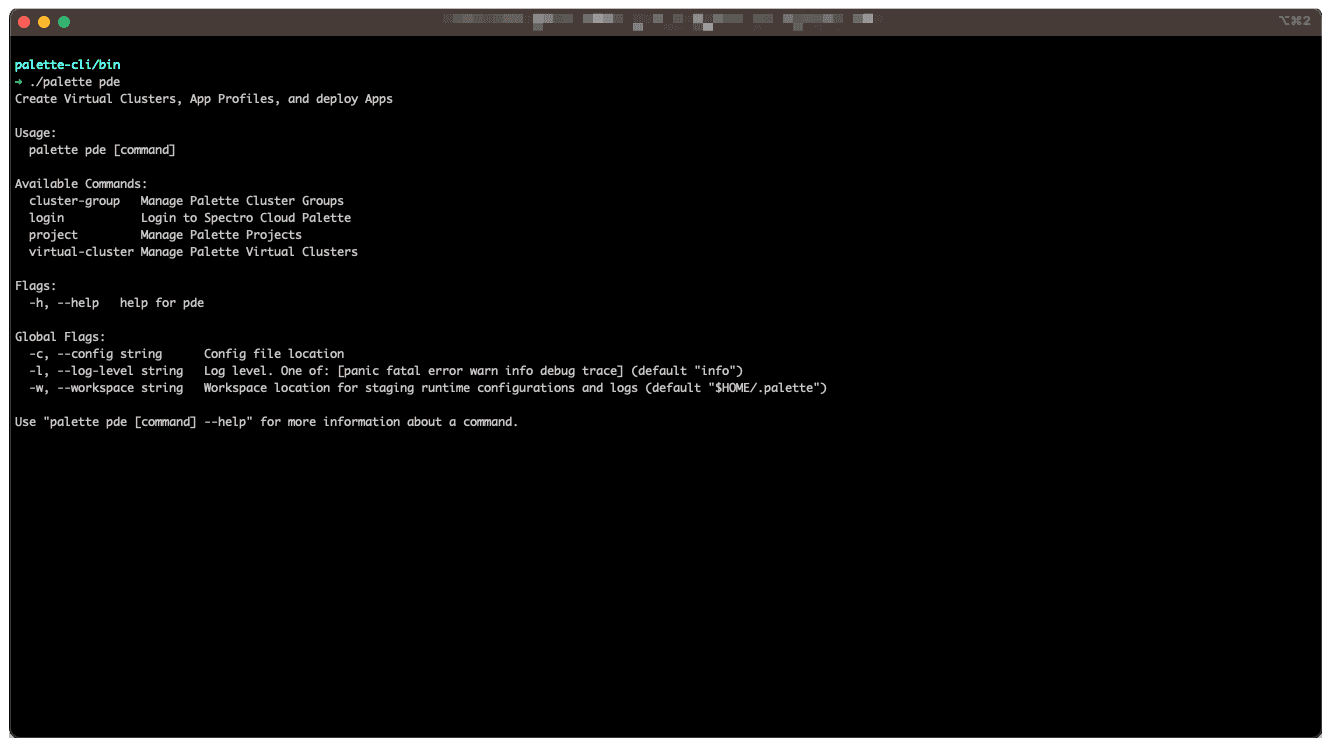Click the 'palette-cli/bin' prompt path
The image size is (1331, 747).
[x=68, y=65]
